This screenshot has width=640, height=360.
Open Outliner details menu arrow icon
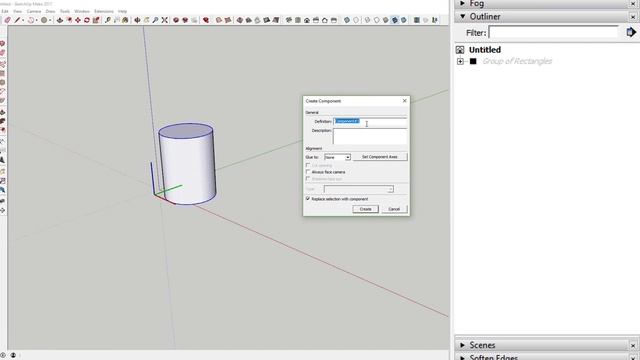pos(631,32)
